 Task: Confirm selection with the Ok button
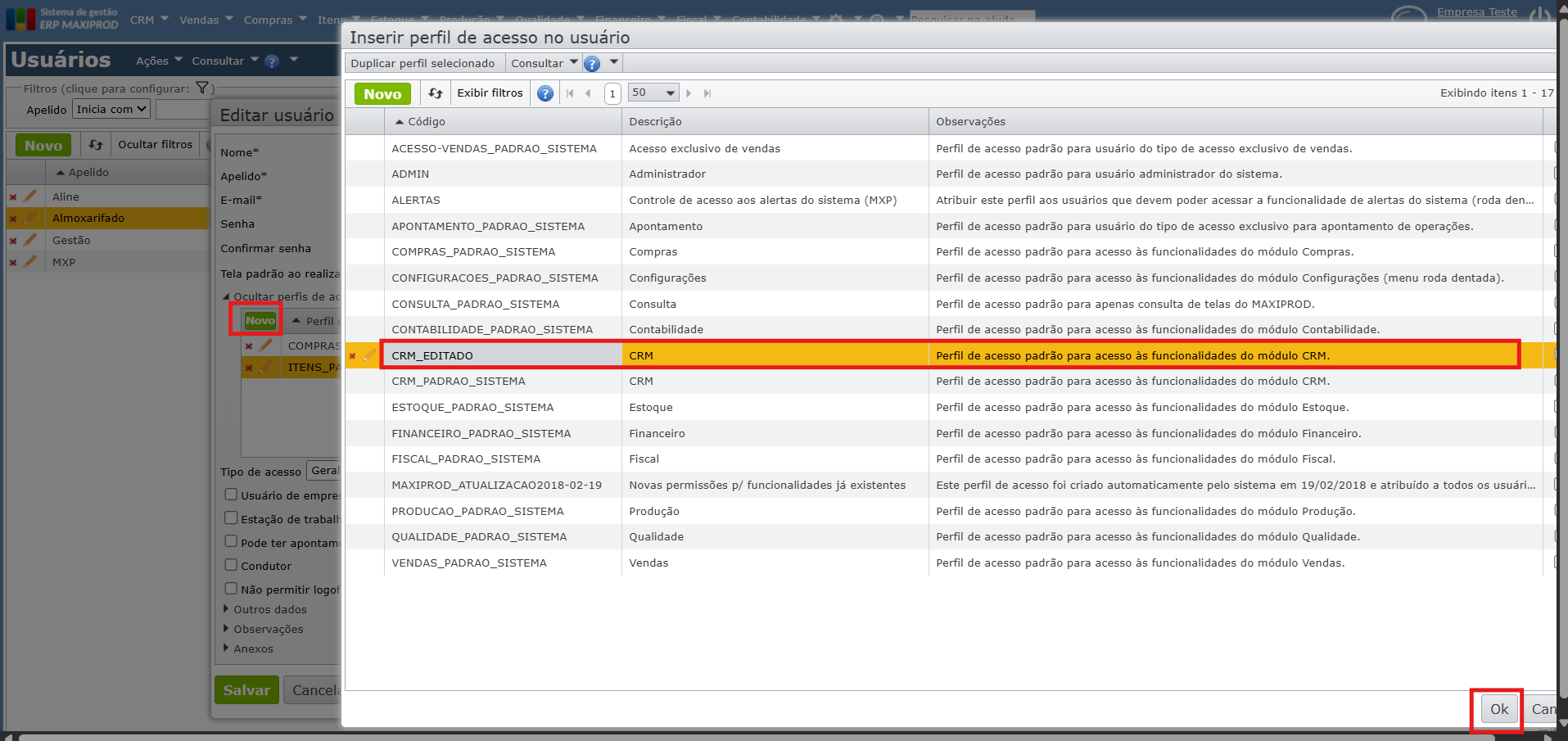coord(1498,709)
